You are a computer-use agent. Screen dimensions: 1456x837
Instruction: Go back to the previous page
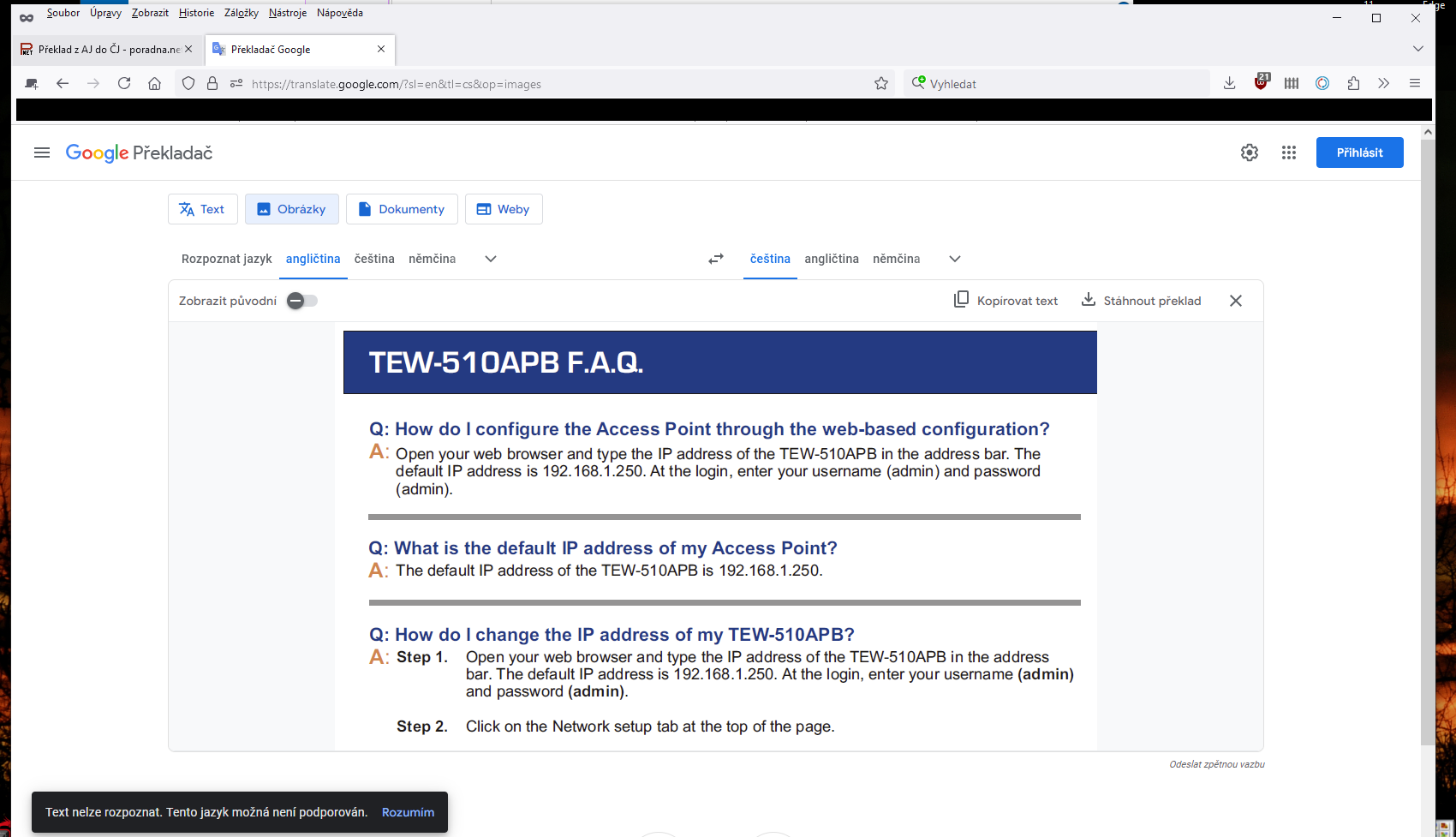[x=63, y=83]
